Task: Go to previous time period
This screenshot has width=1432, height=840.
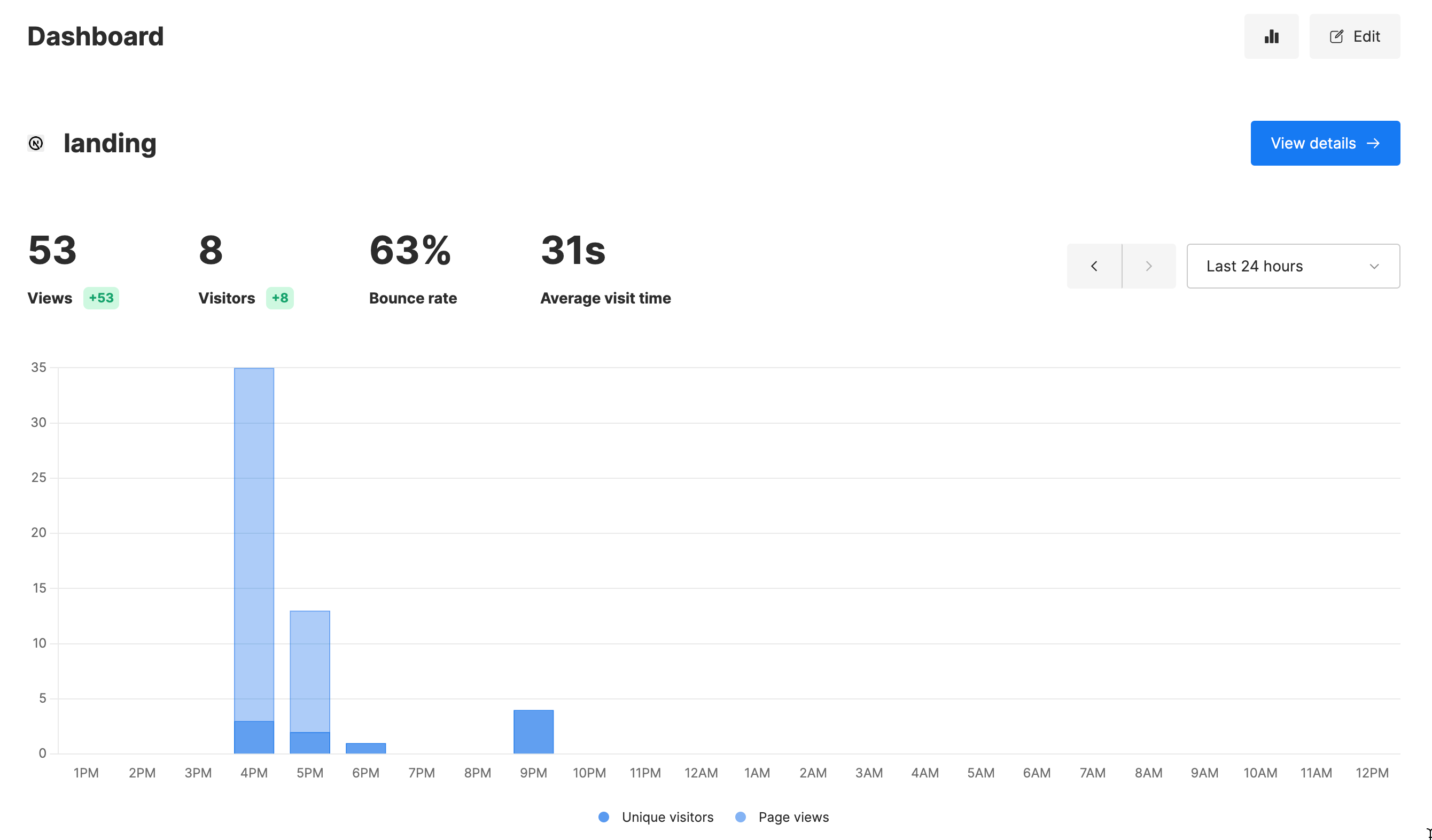Action: (x=1094, y=266)
